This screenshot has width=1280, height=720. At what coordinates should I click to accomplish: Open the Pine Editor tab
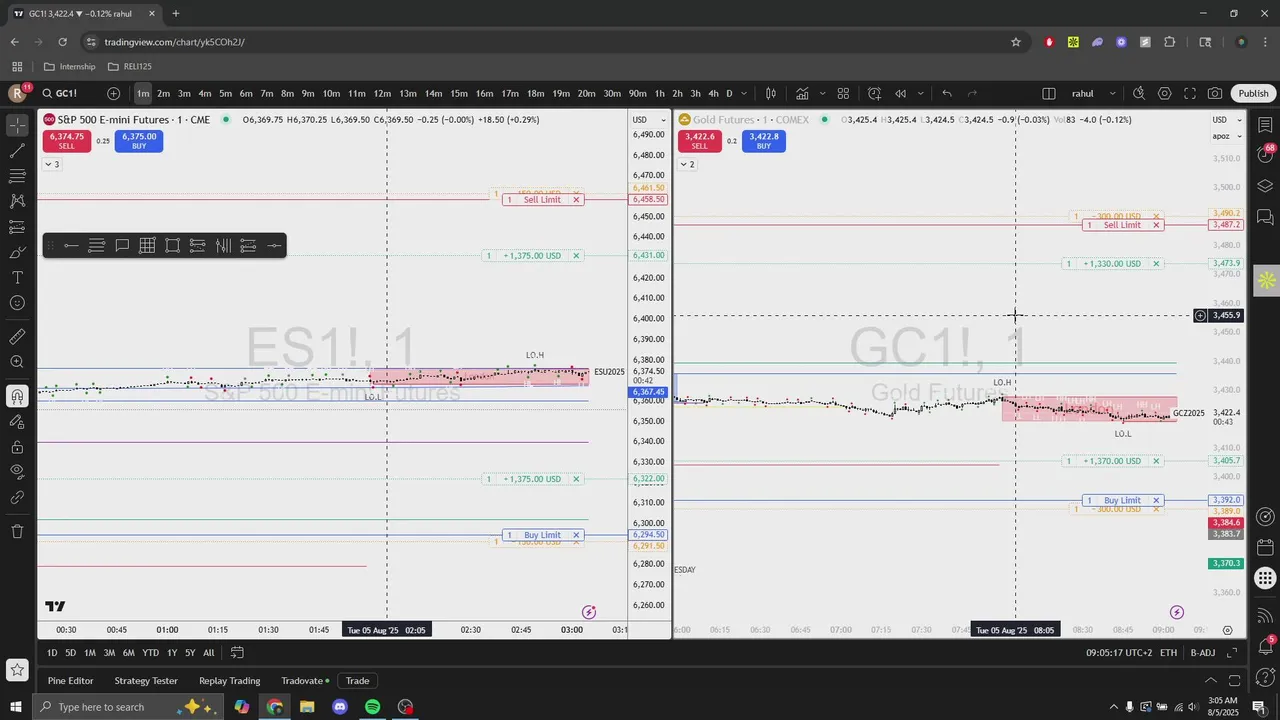pyautogui.click(x=70, y=681)
